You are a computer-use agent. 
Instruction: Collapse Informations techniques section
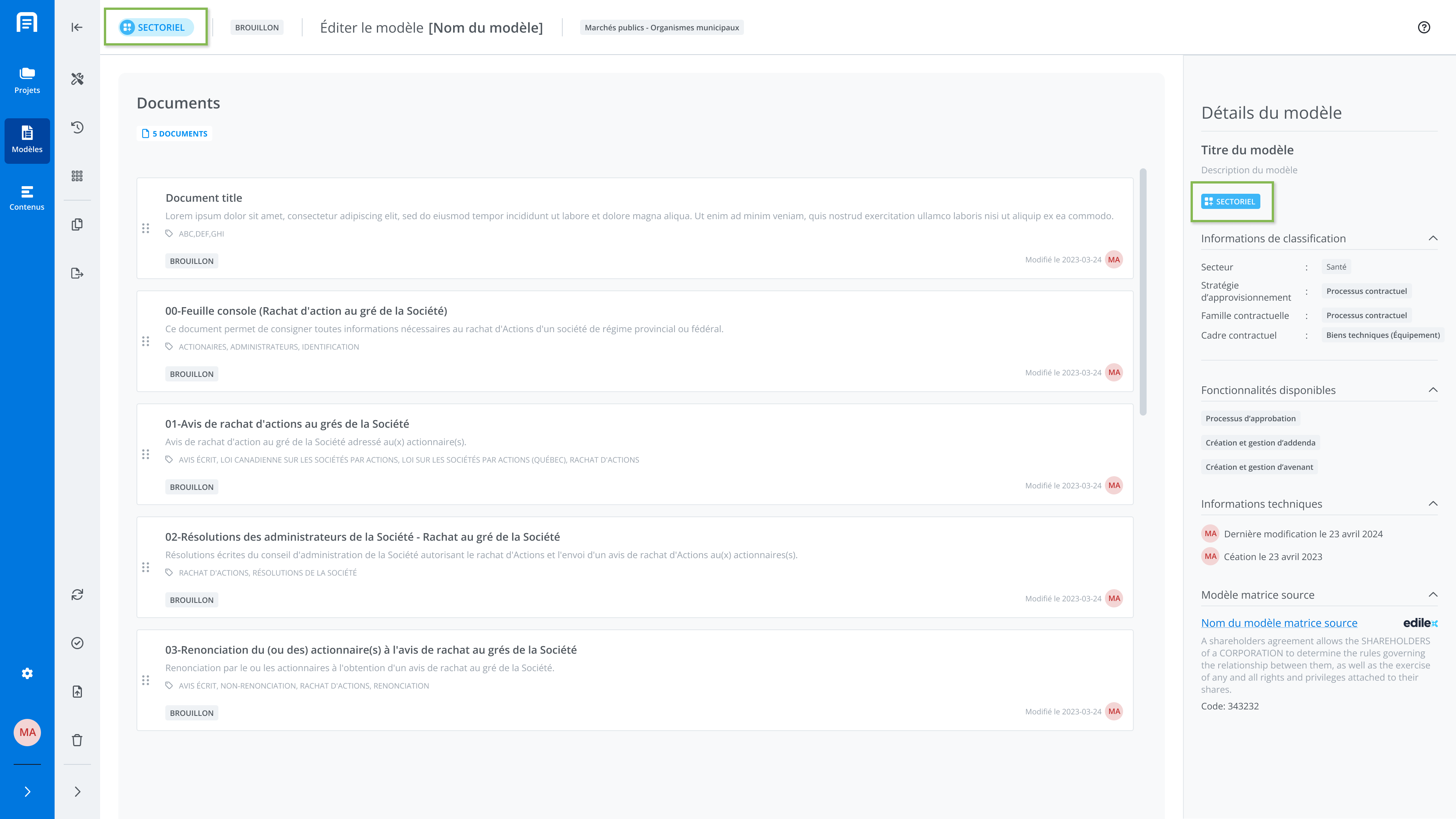click(1433, 504)
